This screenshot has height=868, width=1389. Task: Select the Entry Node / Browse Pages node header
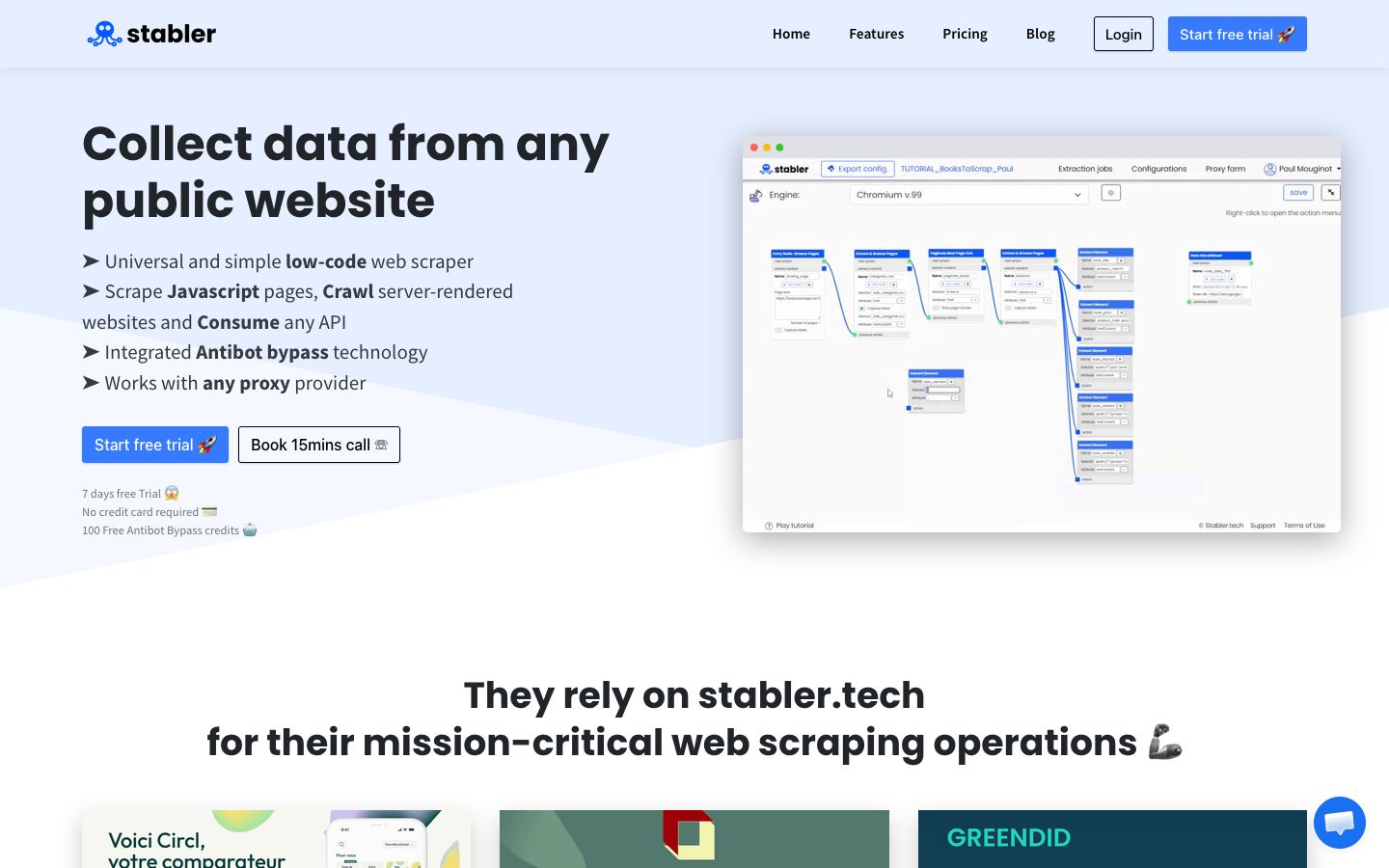pyautogui.click(x=797, y=254)
